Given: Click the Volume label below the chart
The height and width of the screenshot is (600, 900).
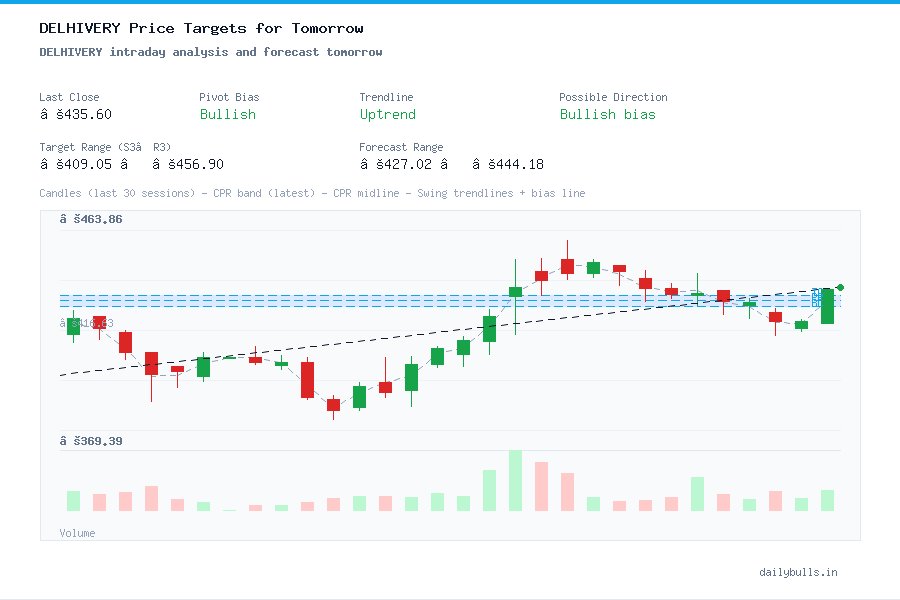Looking at the screenshot, I should 77,533.
